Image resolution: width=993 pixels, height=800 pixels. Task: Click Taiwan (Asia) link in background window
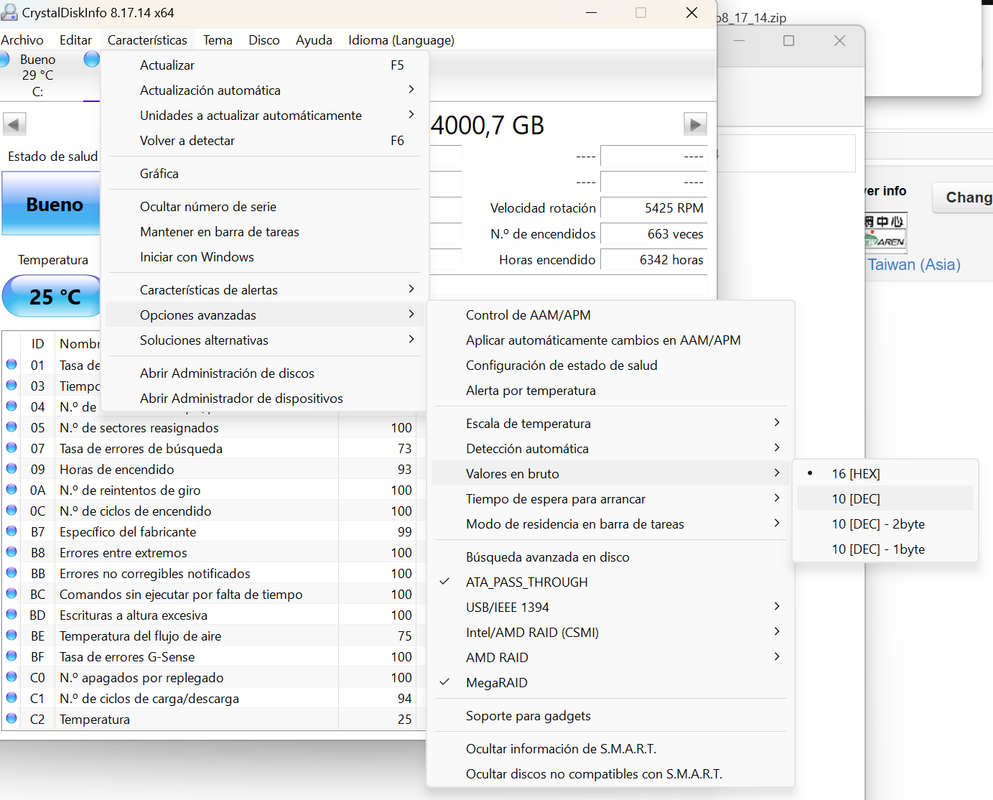click(x=914, y=265)
